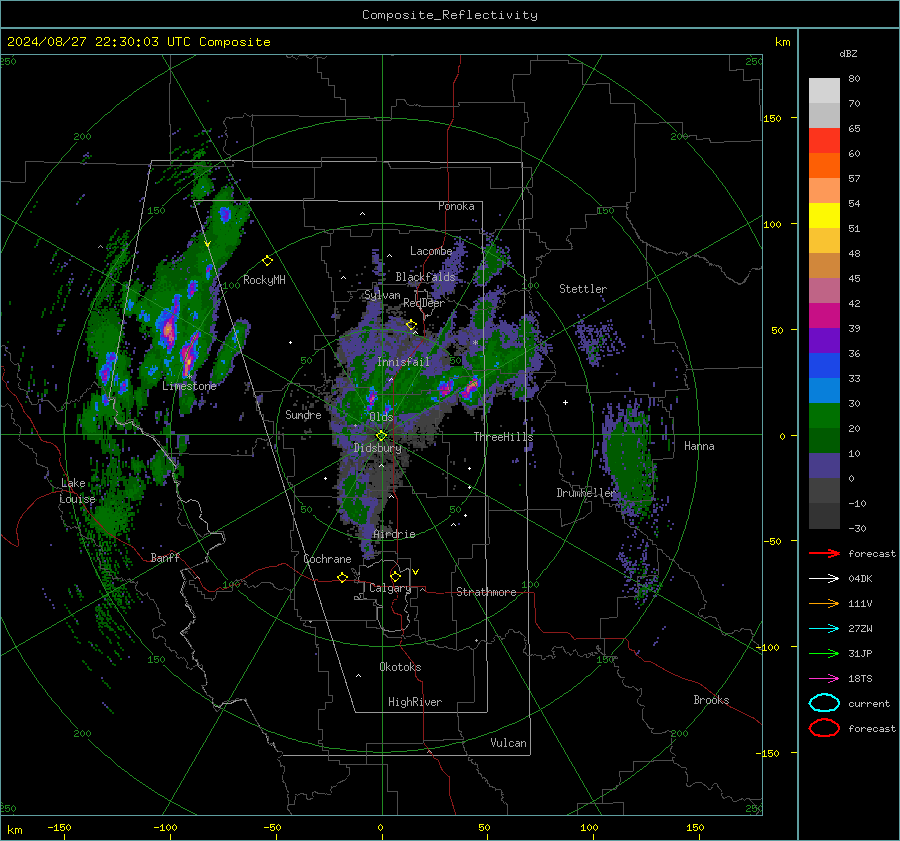Click the magenta 39–42 dBZ swatch
The image size is (900, 841).
click(824, 316)
